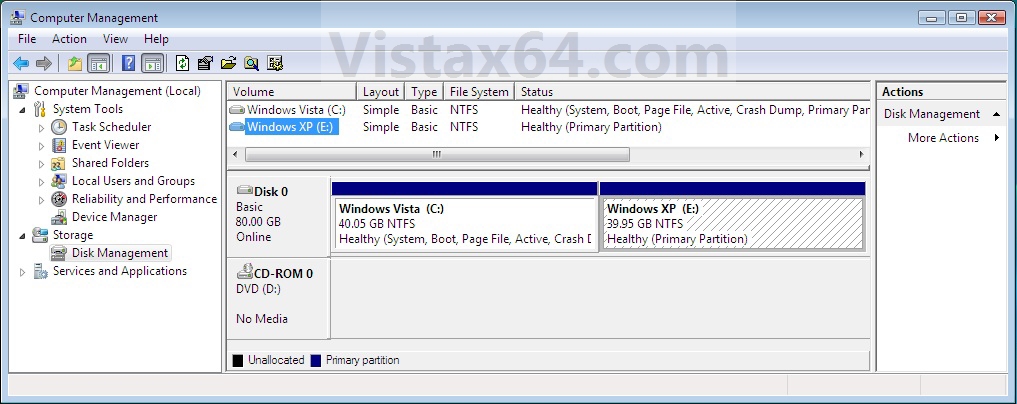Image resolution: width=1017 pixels, height=404 pixels.
Task: Click the Task Scheduler clock icon
Action: (x=59, y=127)
